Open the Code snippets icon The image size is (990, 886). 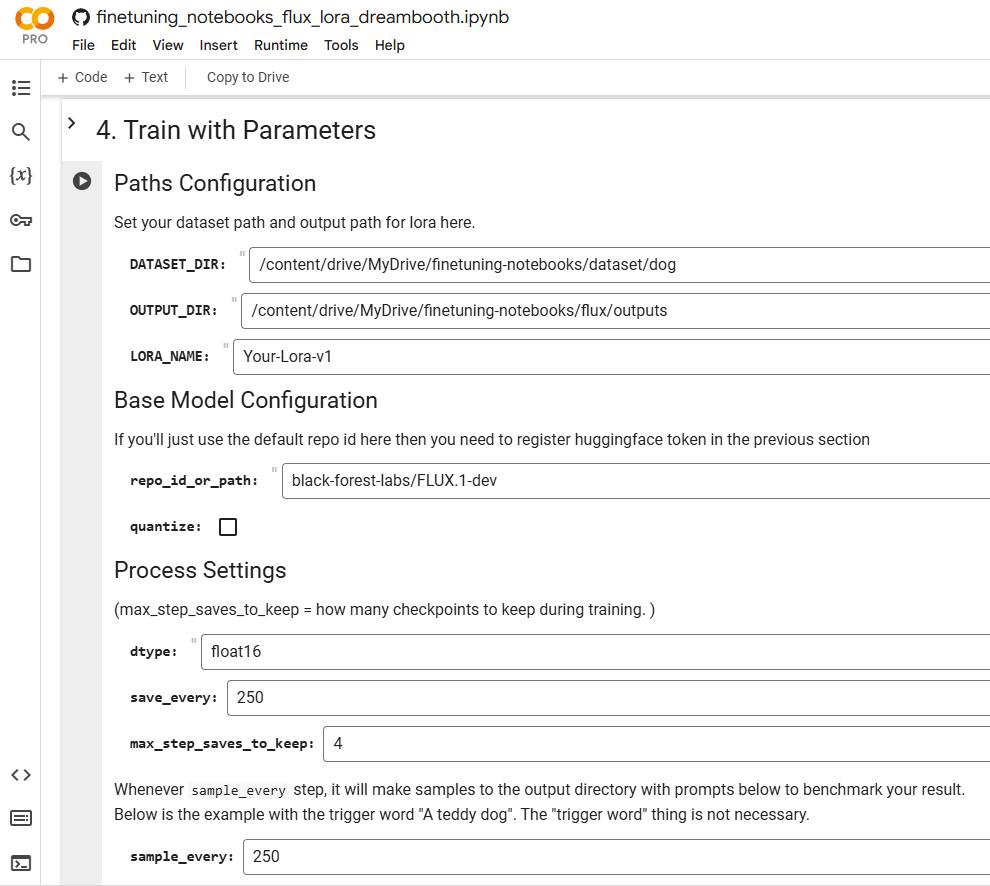(x=20, y=775)
